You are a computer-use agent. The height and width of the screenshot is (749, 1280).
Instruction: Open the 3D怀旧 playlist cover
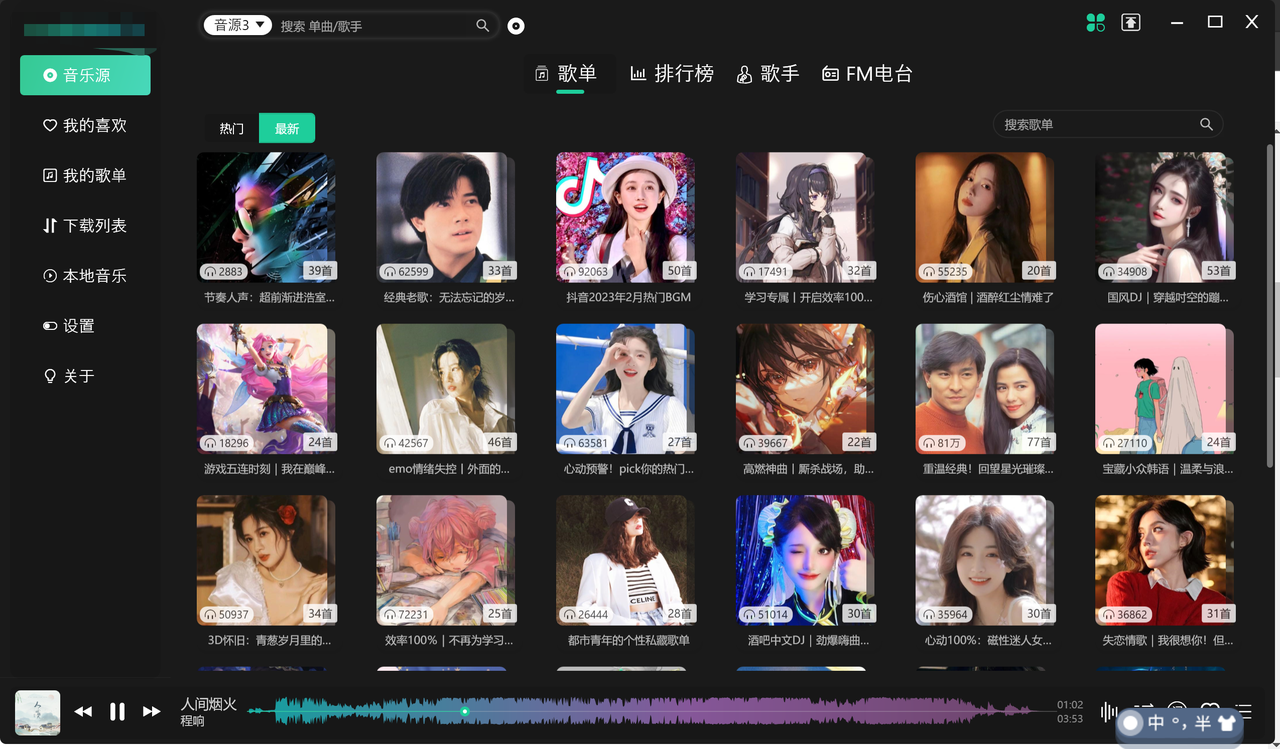tap(266, 561)
